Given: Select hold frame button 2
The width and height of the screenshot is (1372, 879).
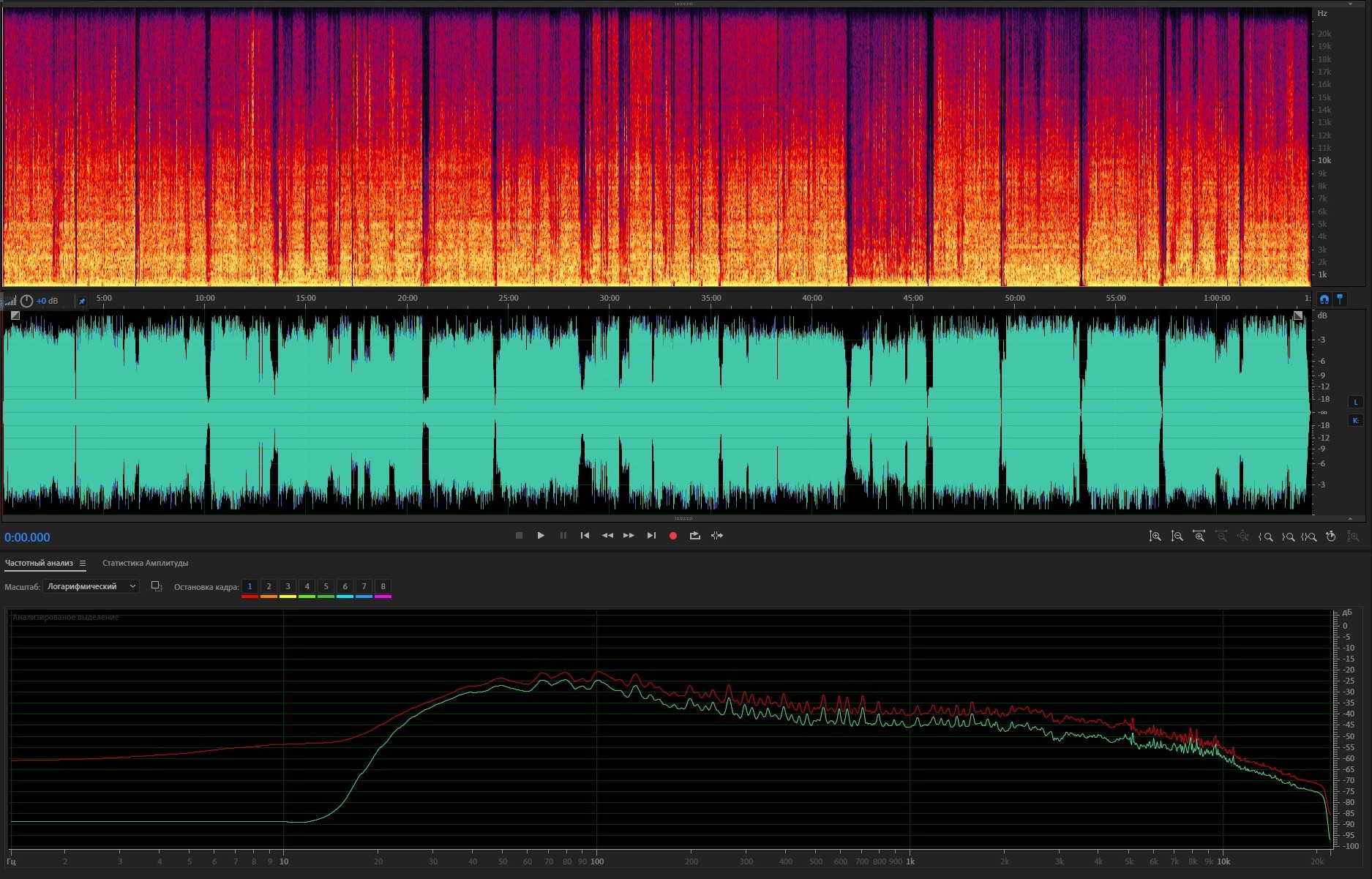Looking at the screenshot, I should pyautogui.click(x=269, y=586).
